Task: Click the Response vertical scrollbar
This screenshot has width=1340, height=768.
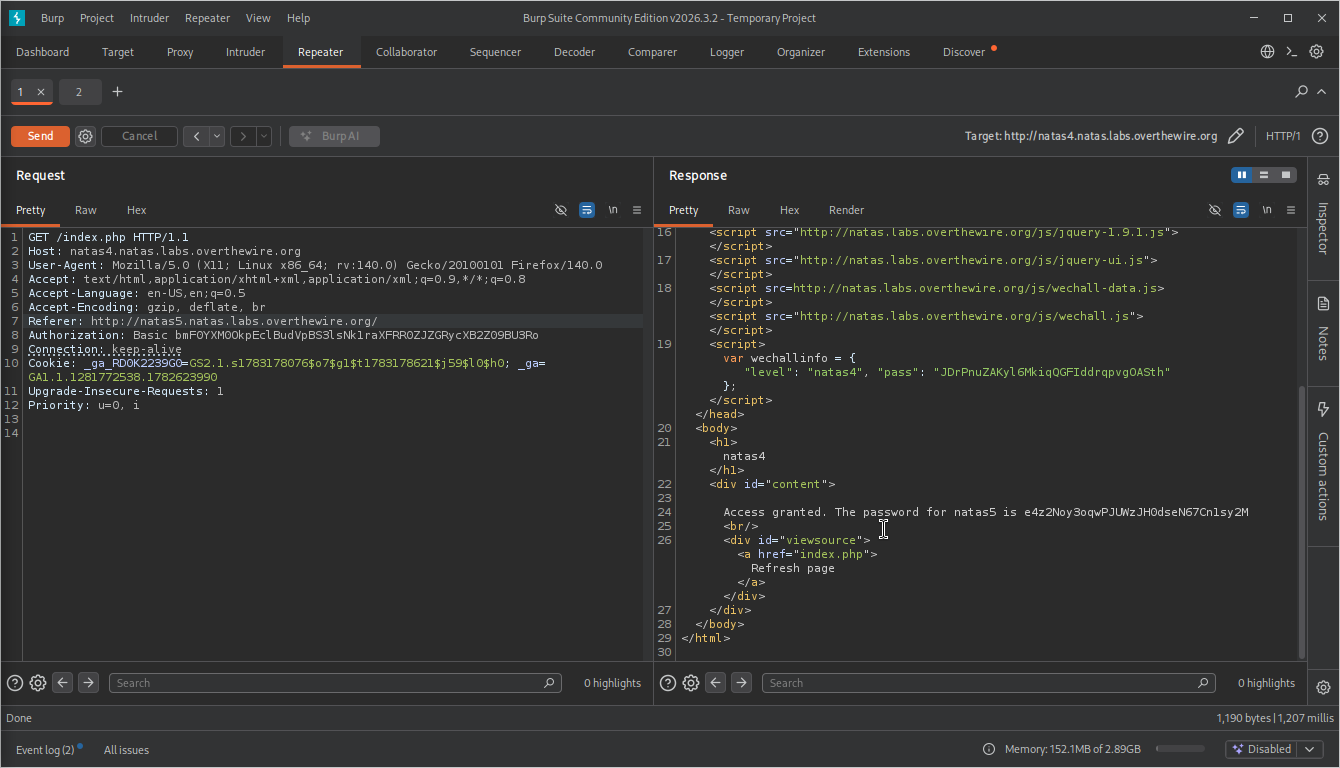Action: click(x=1301, y=520)
